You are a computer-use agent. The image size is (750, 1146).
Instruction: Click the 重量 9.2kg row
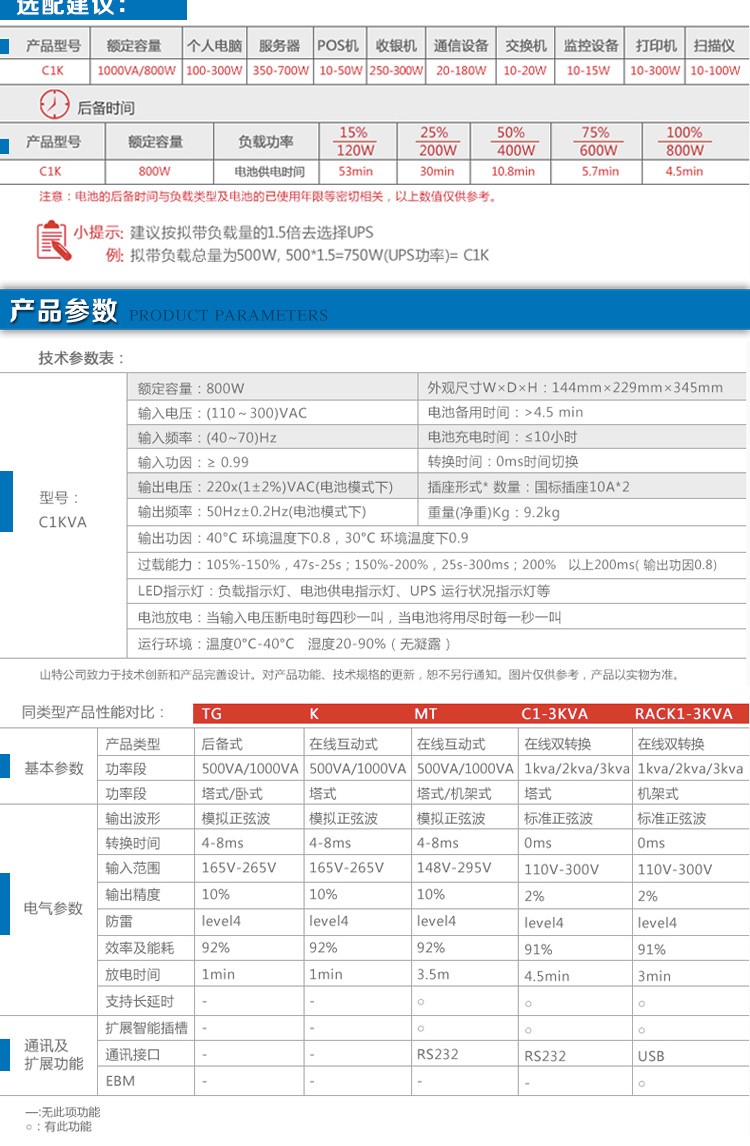(583, 512)
